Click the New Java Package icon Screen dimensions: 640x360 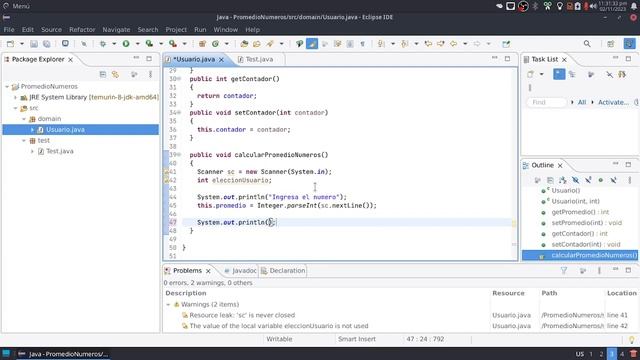202,44
